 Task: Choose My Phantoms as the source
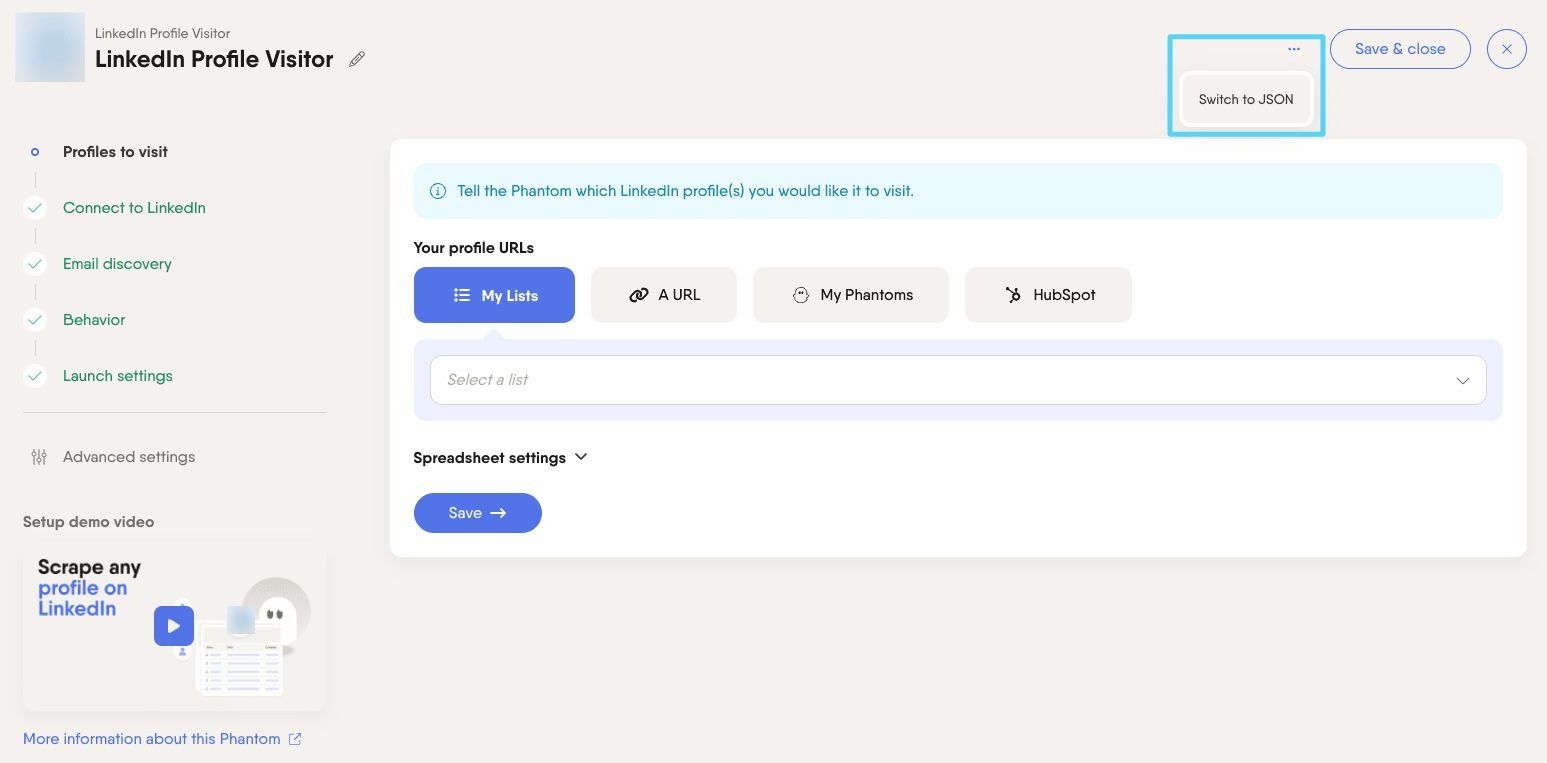tap(851, 295)
